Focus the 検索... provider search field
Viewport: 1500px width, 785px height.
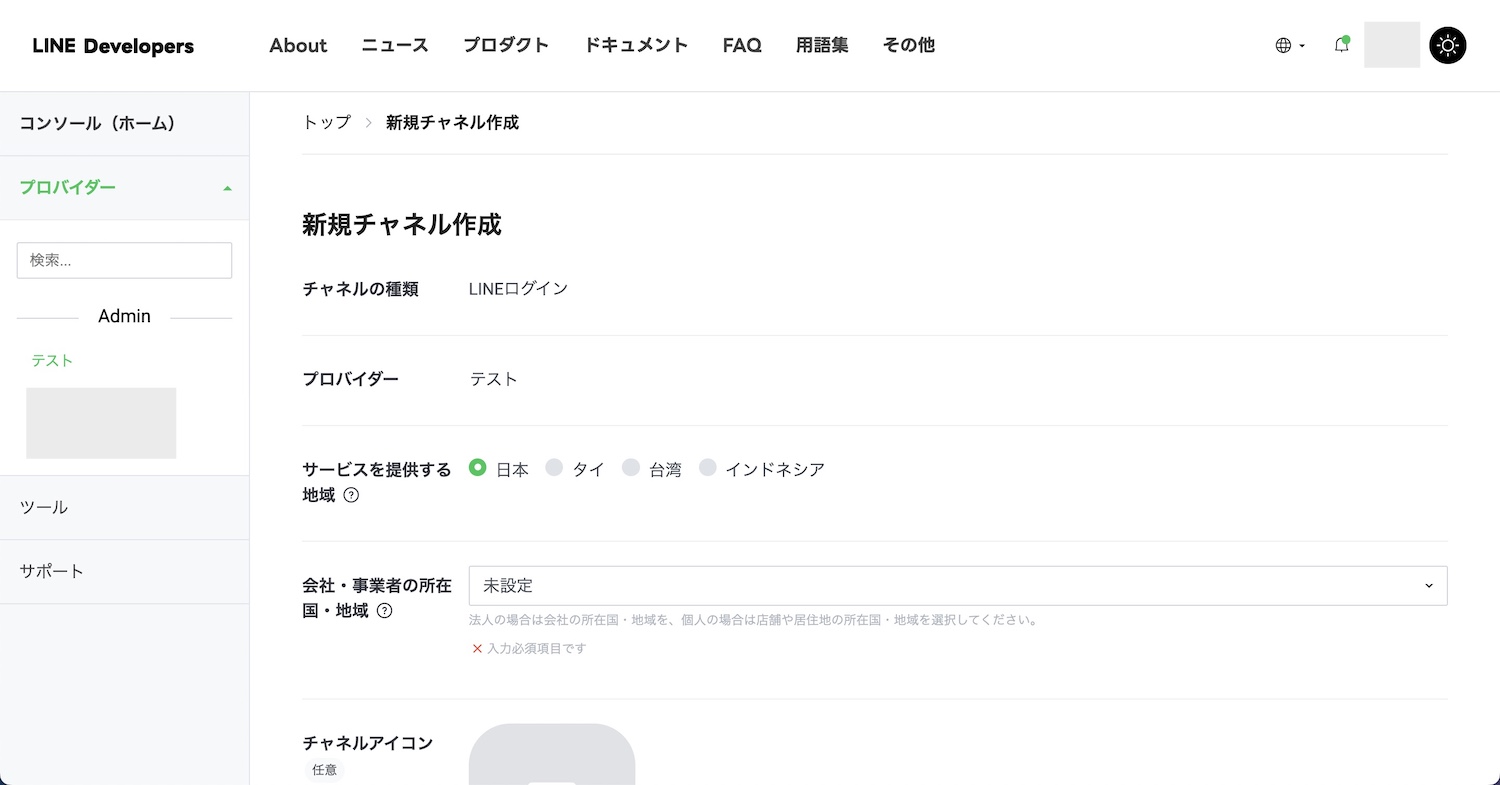[124, 260]
